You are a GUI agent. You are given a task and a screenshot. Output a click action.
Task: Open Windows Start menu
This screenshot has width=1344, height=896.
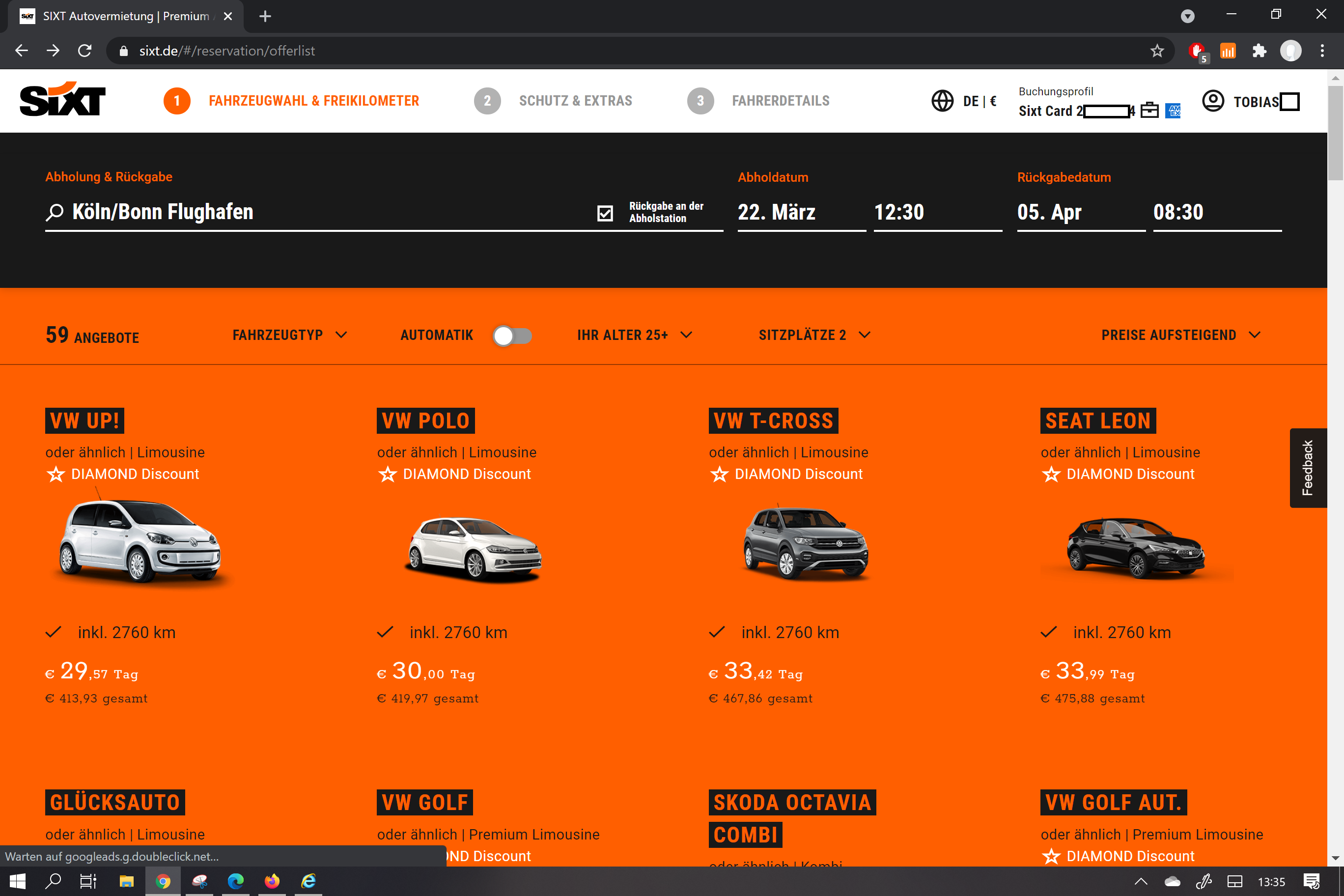(18, 881)
